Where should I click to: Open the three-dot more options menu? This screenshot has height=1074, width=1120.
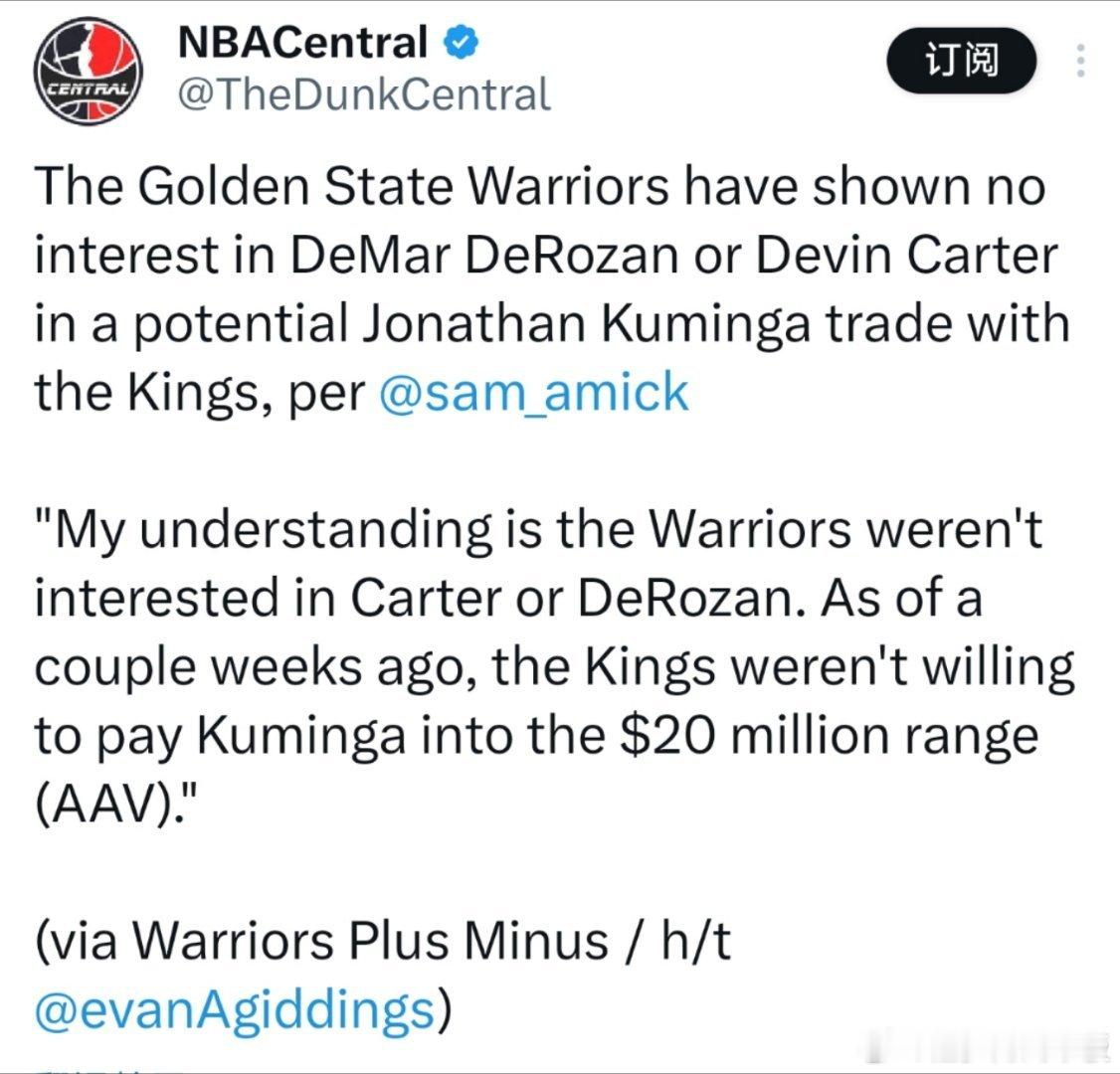1081,61
